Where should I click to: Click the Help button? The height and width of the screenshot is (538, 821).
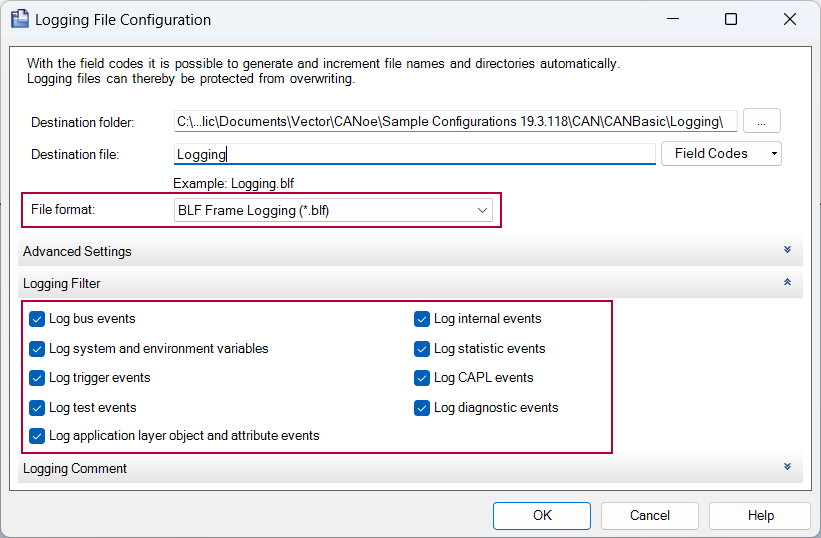point(759,516)
